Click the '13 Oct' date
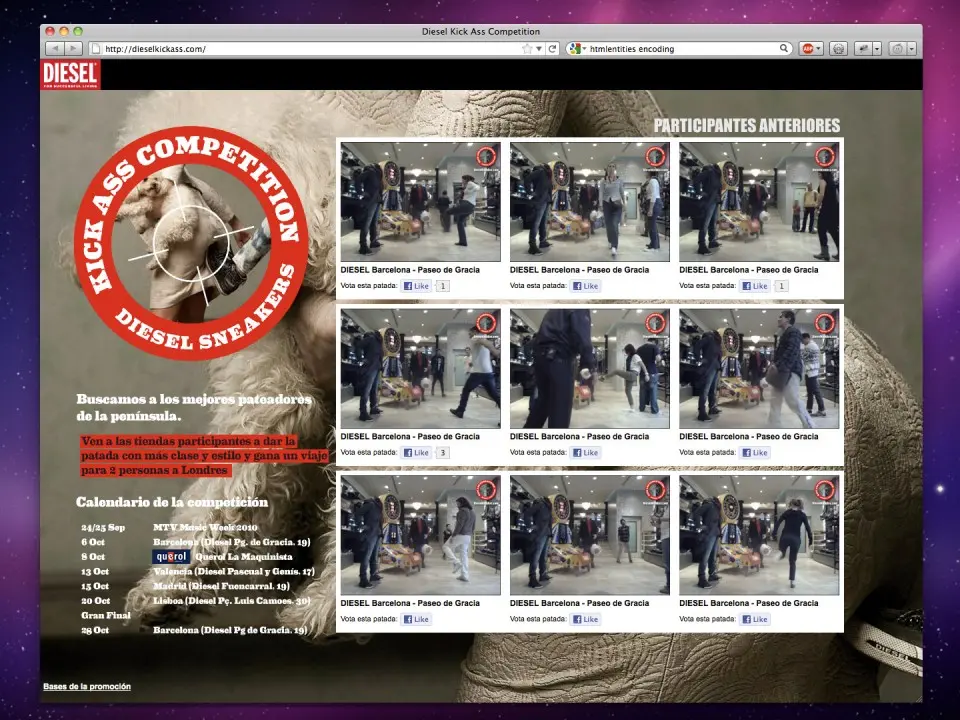Viewport: 960px width, 720px height. coord(95,571)
